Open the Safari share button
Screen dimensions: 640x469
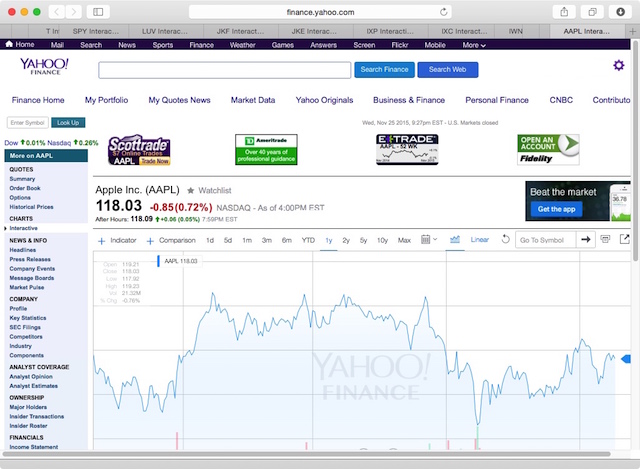[x=564, y=12]
